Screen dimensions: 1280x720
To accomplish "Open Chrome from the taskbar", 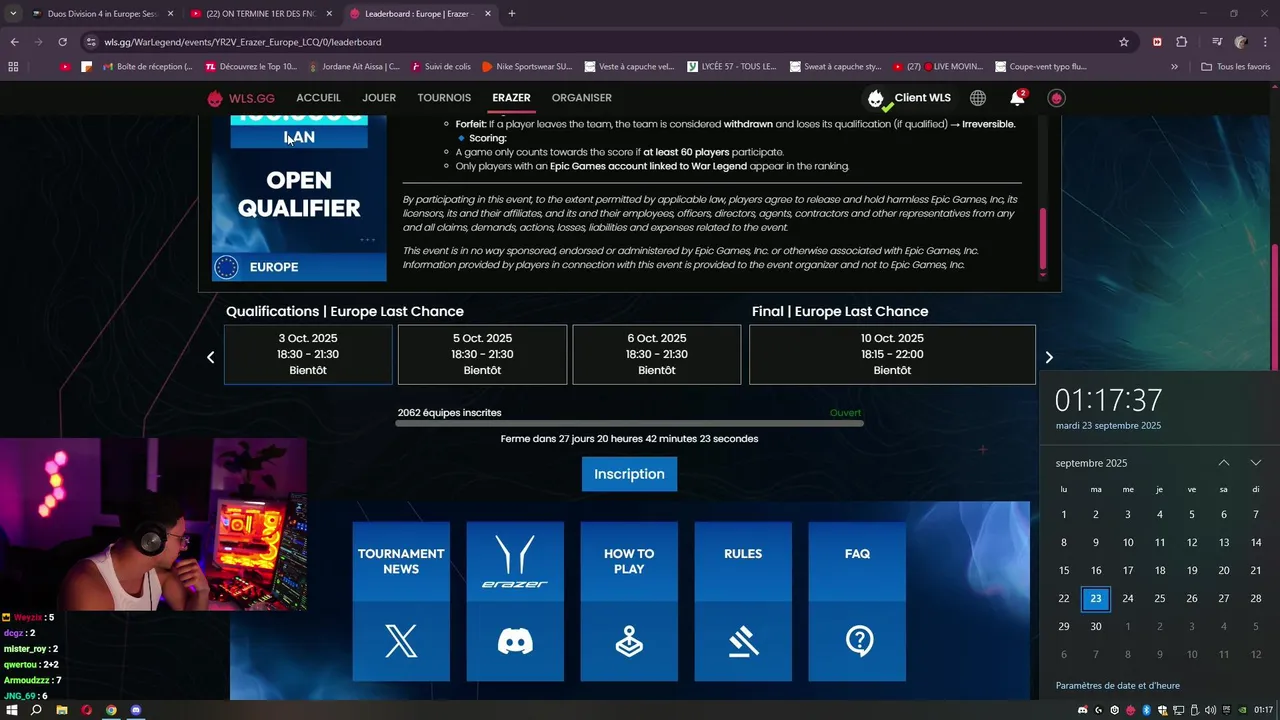I will click(111, 710).
